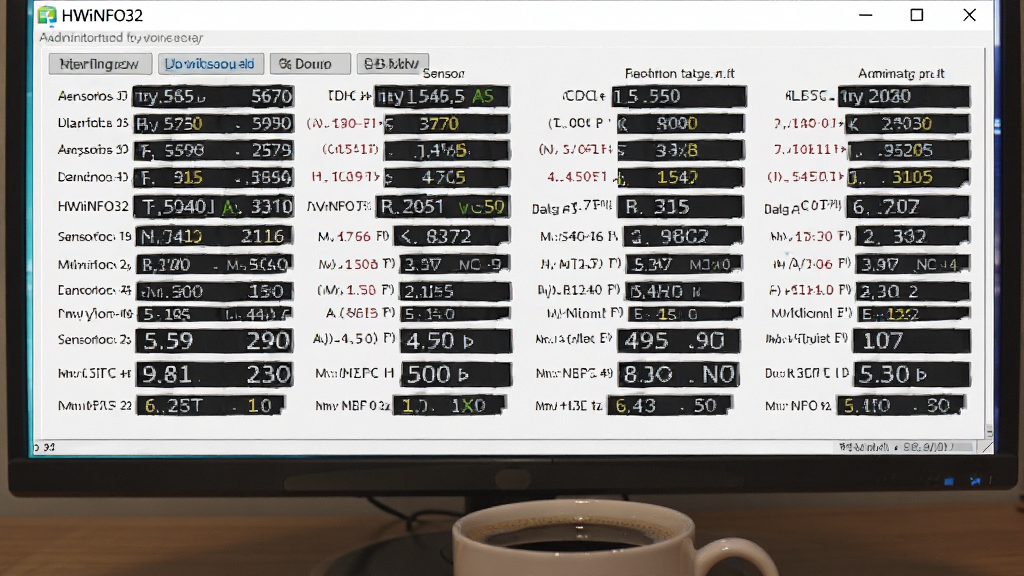1024x576 pixels.
Task: Close the HWiNFO32 window
Action: click(x=969, y=15)
